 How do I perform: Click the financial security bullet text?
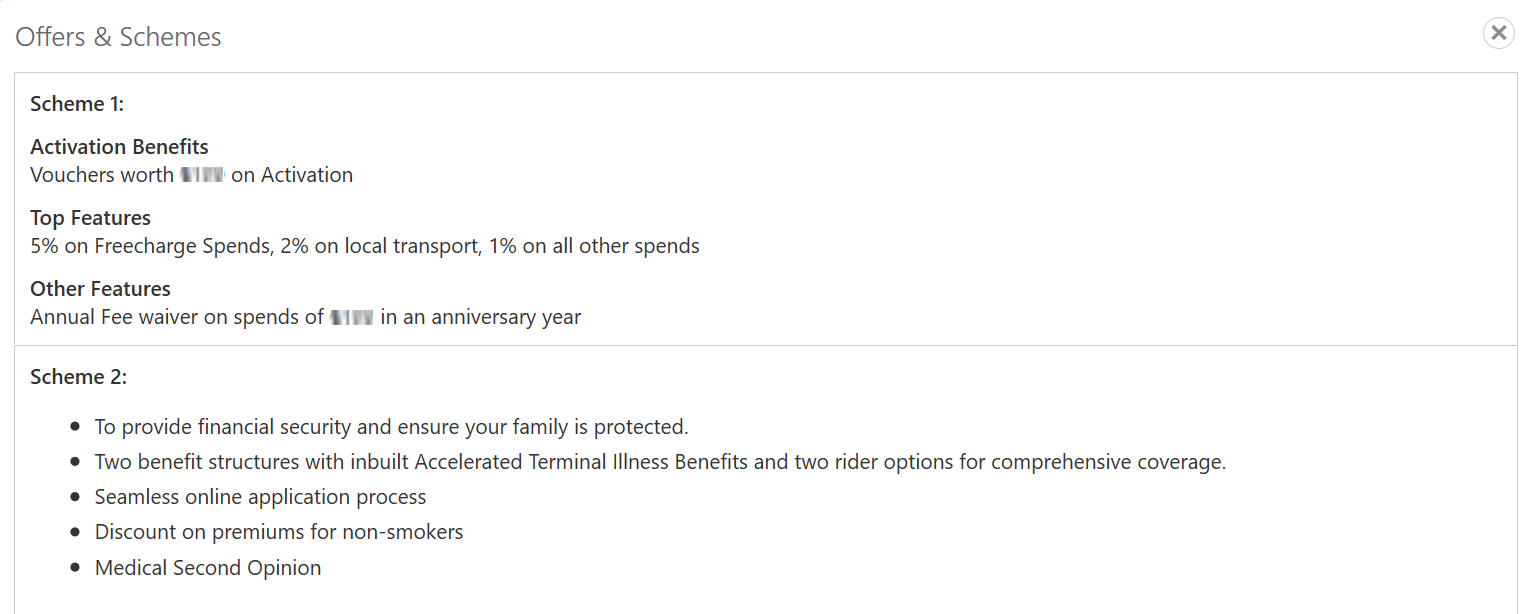point(391,427)
